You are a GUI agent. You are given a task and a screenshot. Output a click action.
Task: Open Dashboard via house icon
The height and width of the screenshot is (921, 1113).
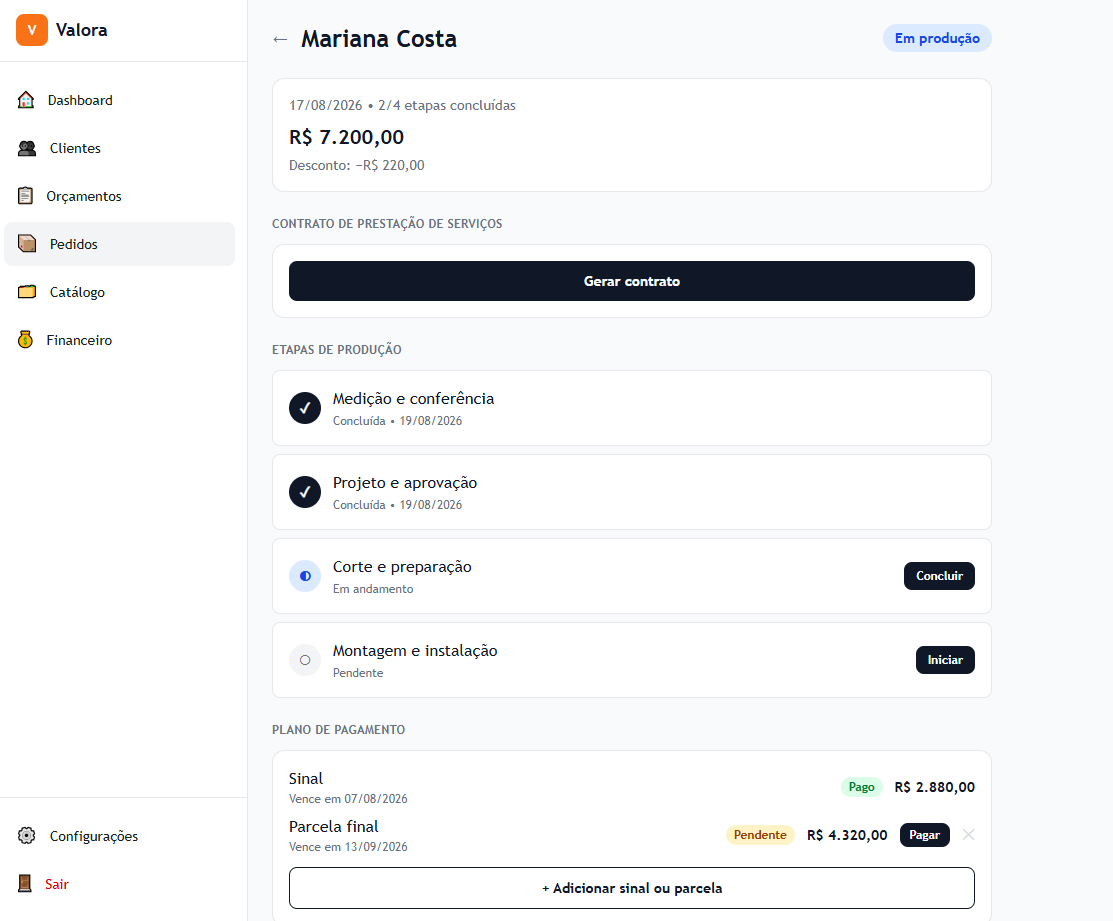[x=26, y=100]
